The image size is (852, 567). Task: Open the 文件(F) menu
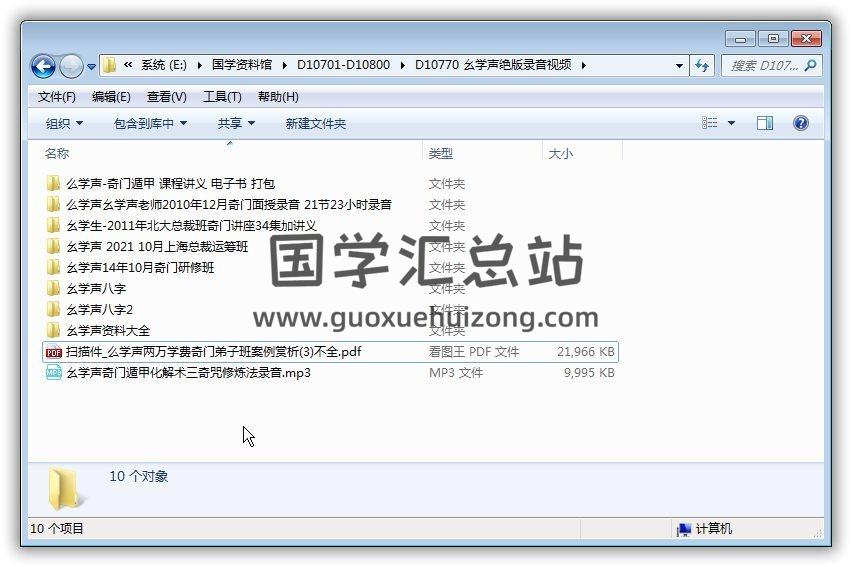(x=57, y=97)
